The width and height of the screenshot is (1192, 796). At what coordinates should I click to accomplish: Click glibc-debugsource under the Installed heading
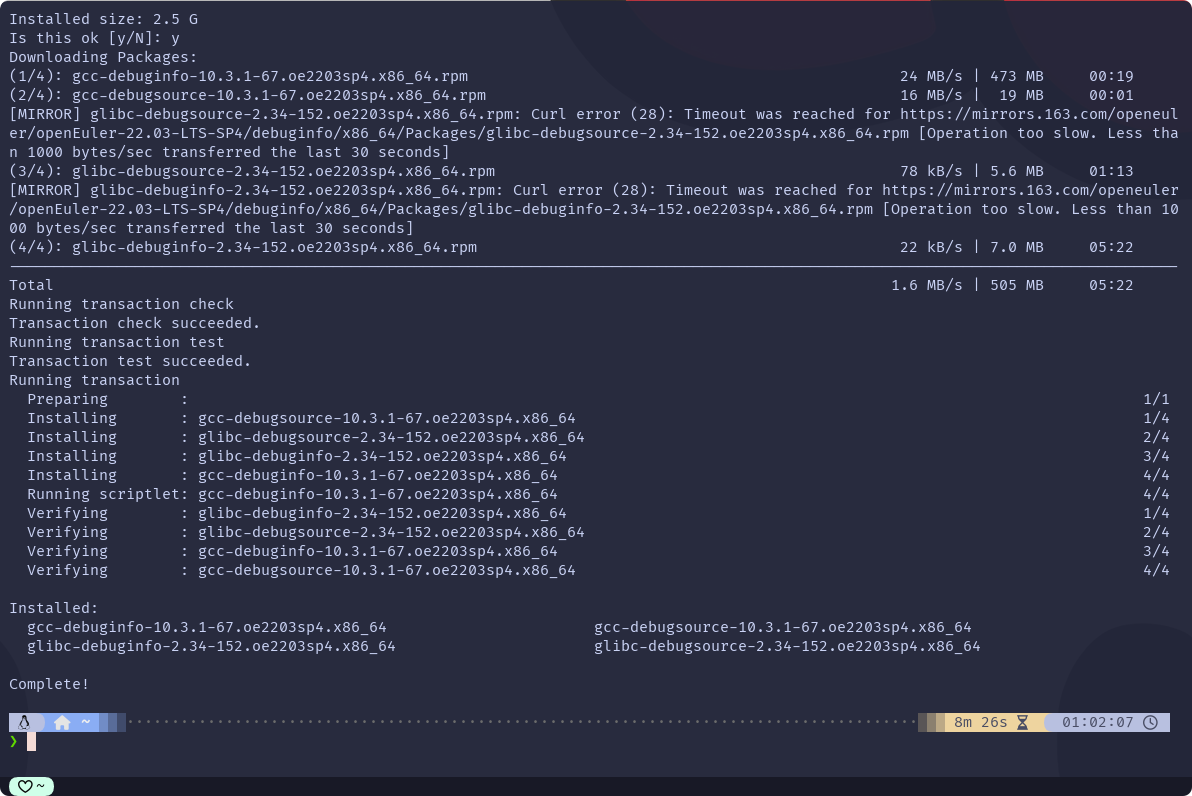pos(788,646)
